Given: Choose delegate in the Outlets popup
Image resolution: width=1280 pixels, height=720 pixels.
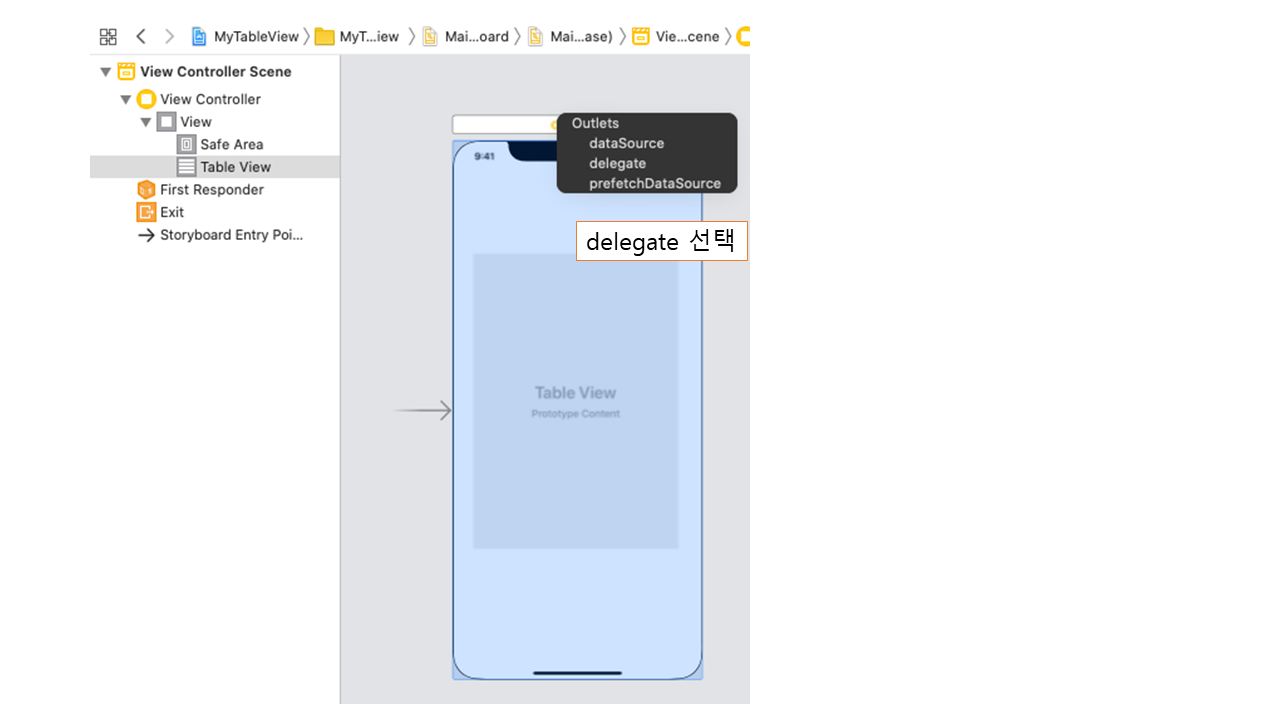Looking at the screenshot, I should point(617,163).
